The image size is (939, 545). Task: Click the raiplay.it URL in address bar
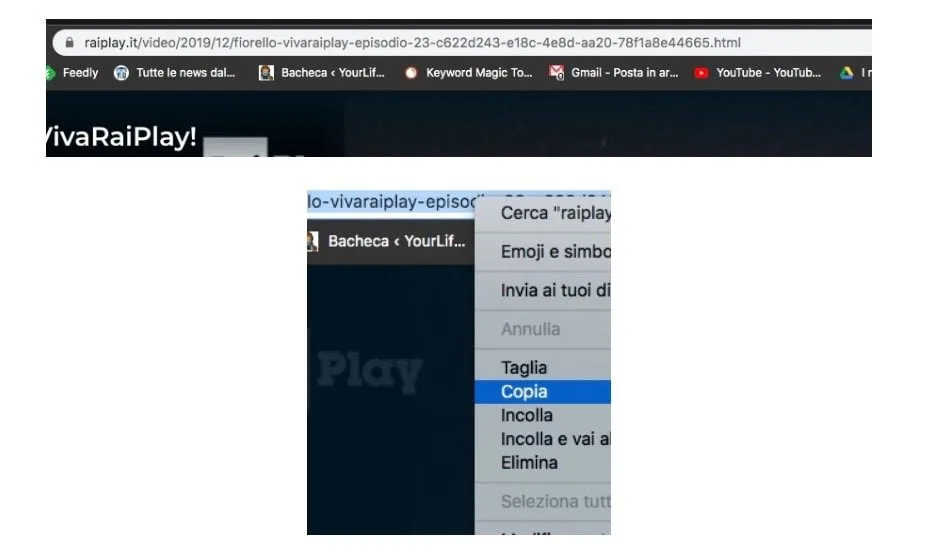coord(412,43)
